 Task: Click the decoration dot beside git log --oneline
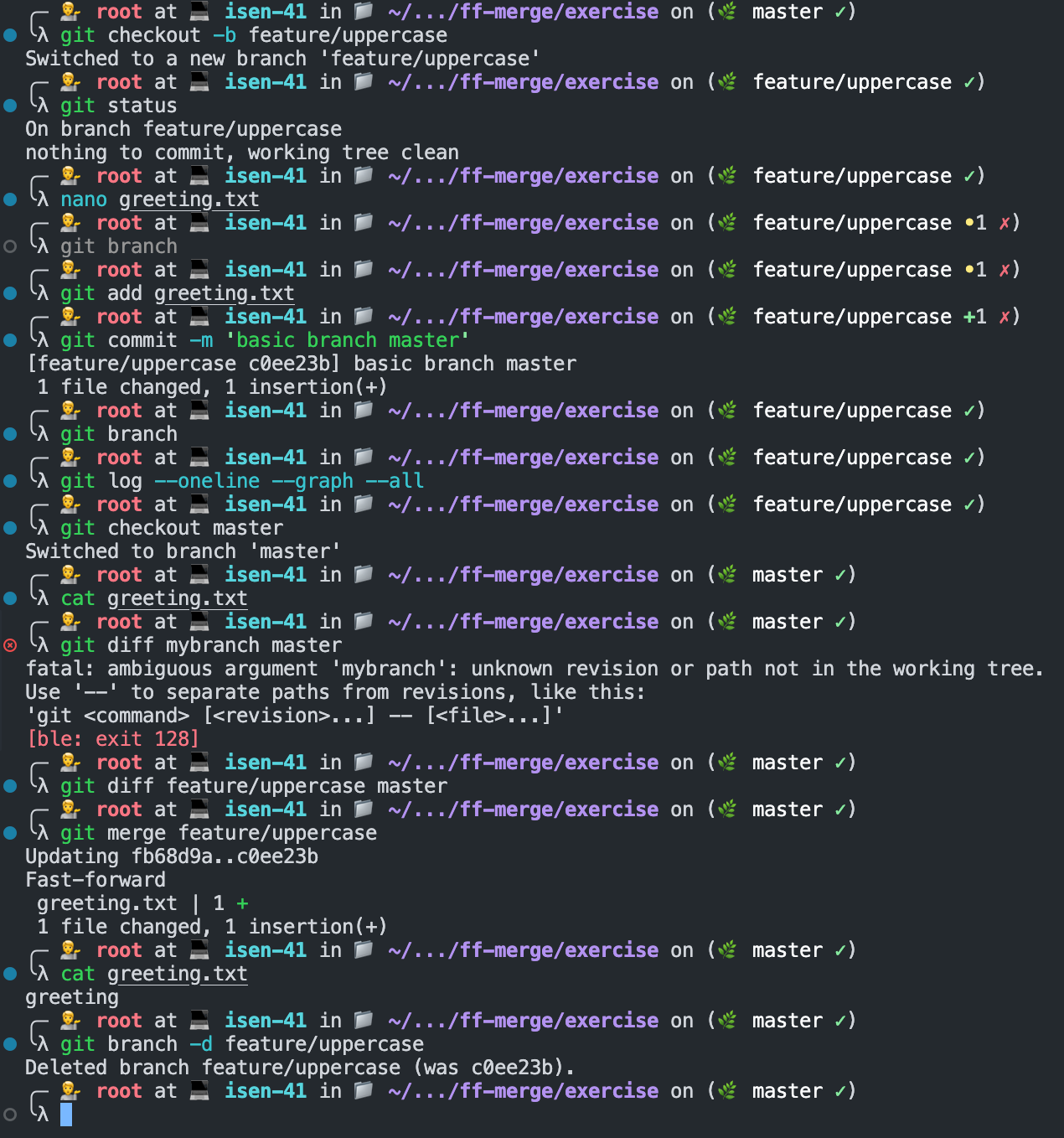point(10,481)
